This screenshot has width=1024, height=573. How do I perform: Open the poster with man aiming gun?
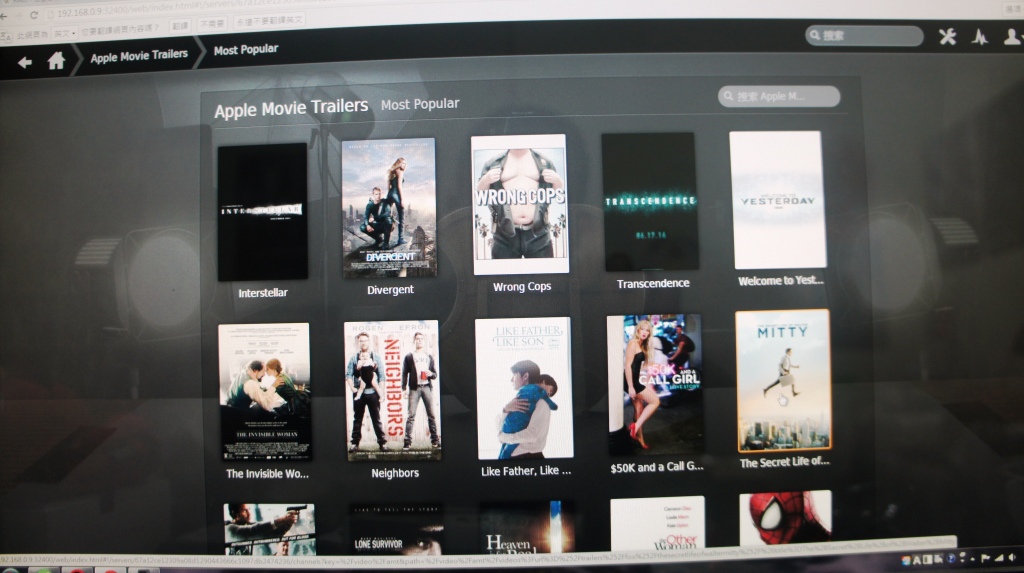(x=269, y=530)
